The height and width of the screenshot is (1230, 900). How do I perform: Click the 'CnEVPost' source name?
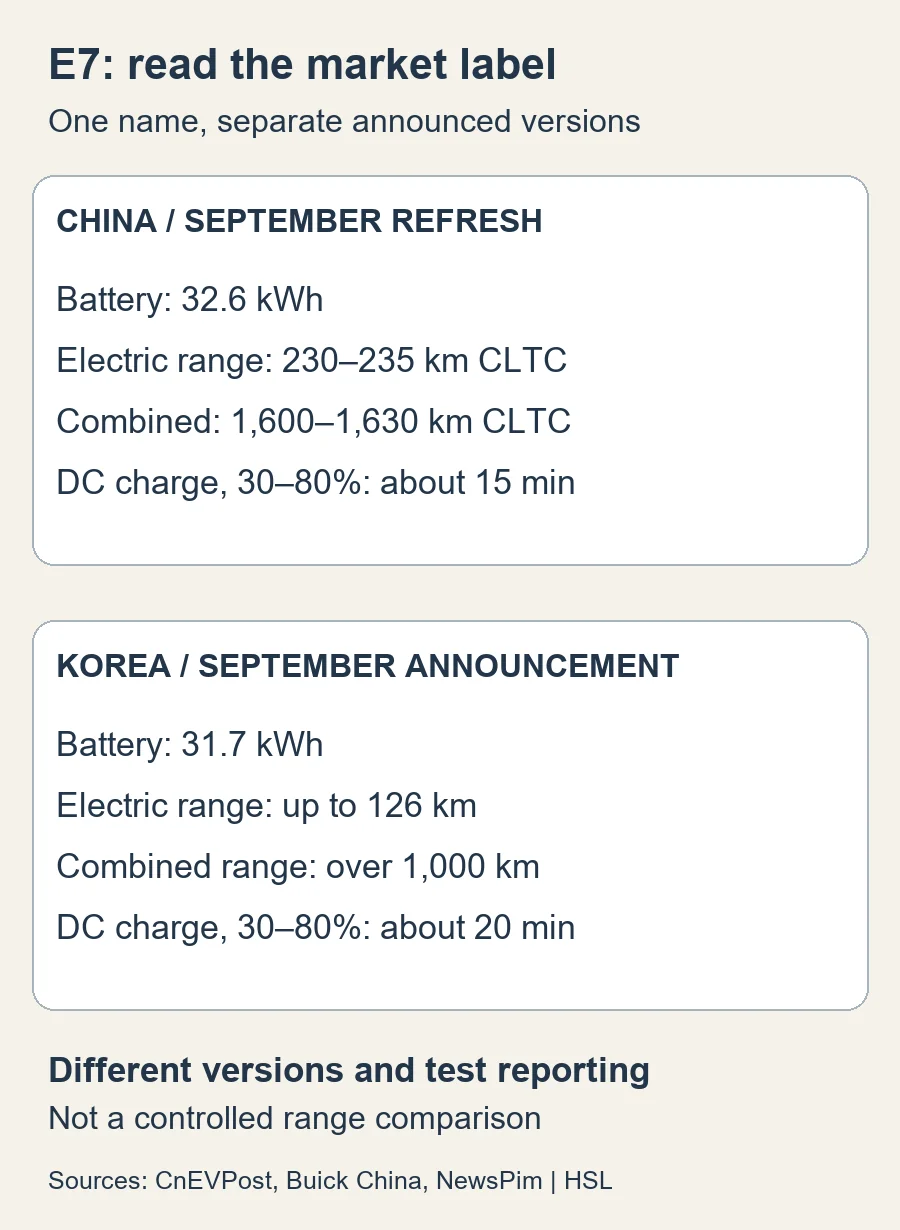[214, 1180]
